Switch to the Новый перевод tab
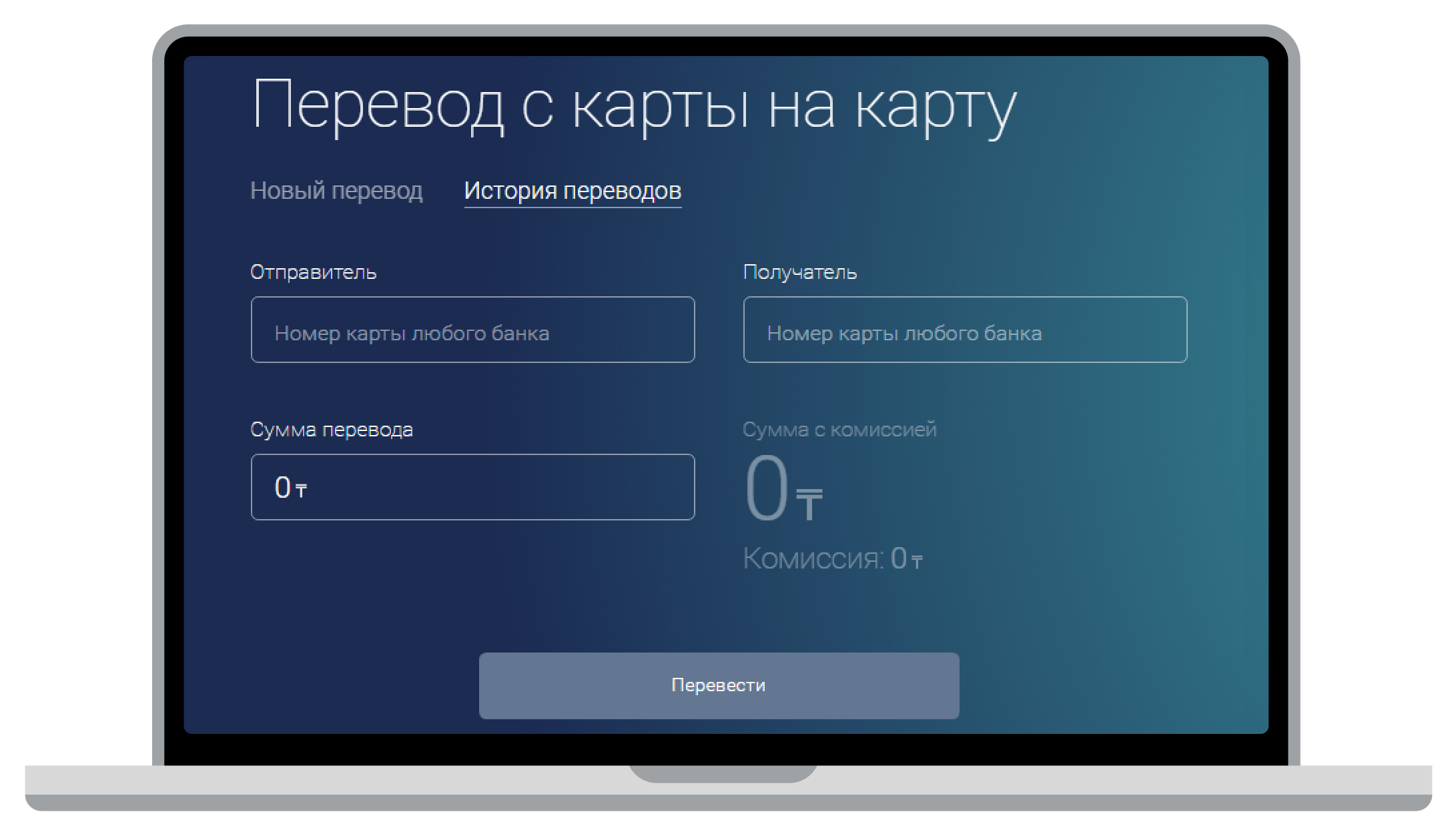Image resolution: width=1456 pixels, height=836 pixels. (336, 191)
